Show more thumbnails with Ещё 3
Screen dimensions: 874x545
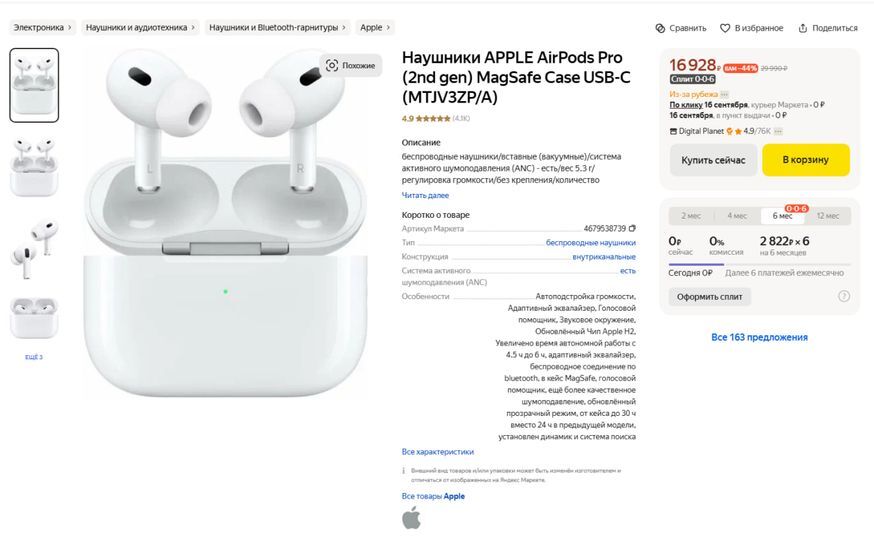[33, 357]
